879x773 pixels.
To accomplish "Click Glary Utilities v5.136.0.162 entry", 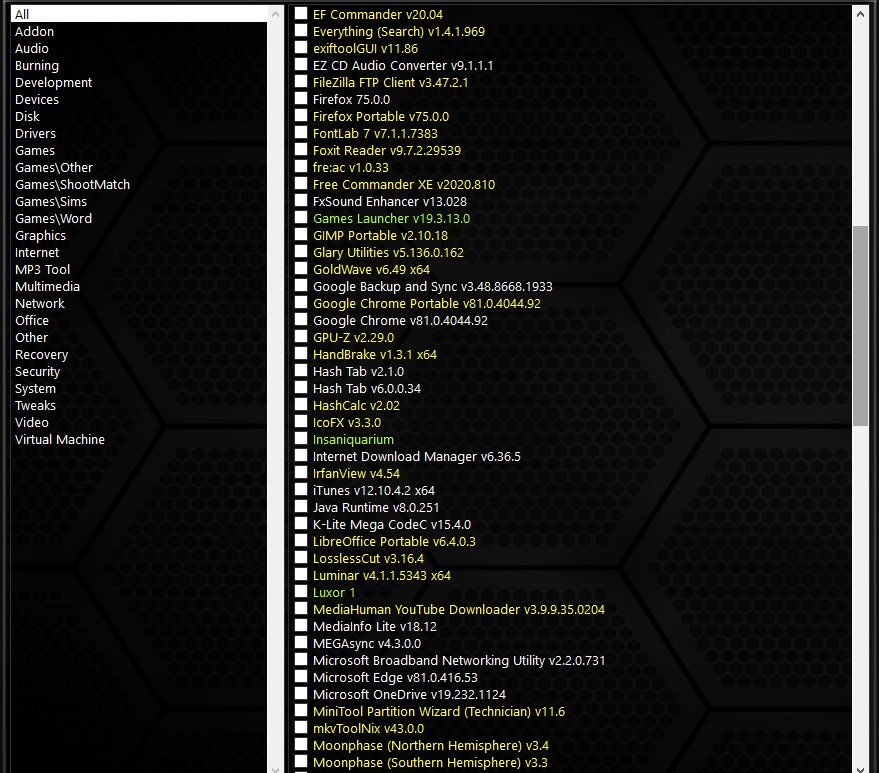I will (x=388, y=252).
